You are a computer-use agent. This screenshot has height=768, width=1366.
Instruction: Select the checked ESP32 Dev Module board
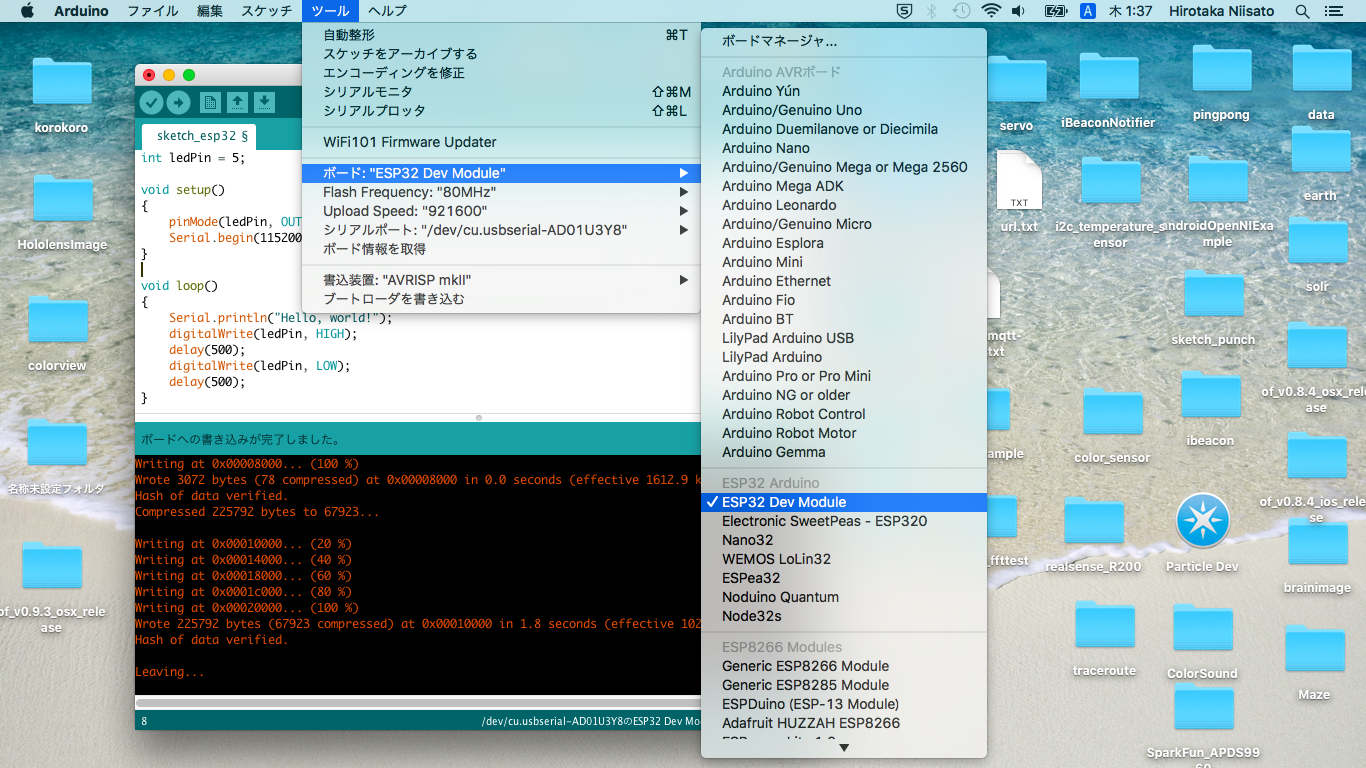pyautogui.click(x=844, y=502)
